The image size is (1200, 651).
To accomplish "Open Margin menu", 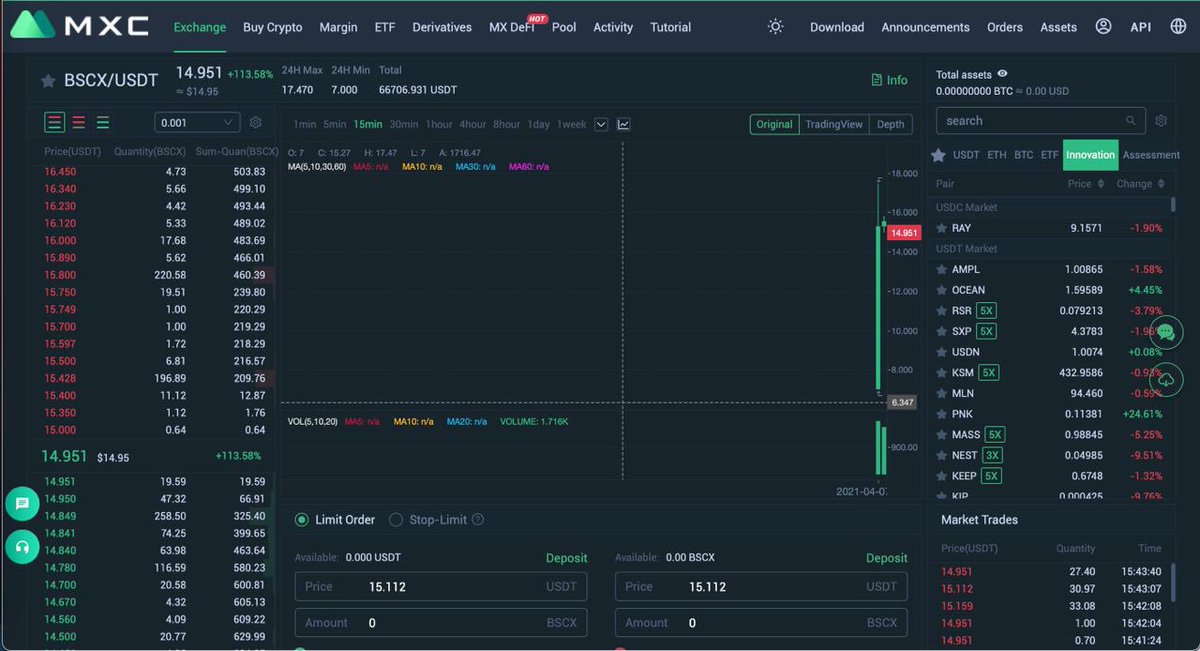I will (x=338, y=27).
